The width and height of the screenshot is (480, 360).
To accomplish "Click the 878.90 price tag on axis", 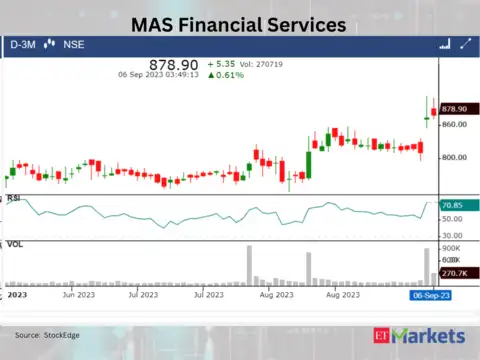I will click(460, 109).
